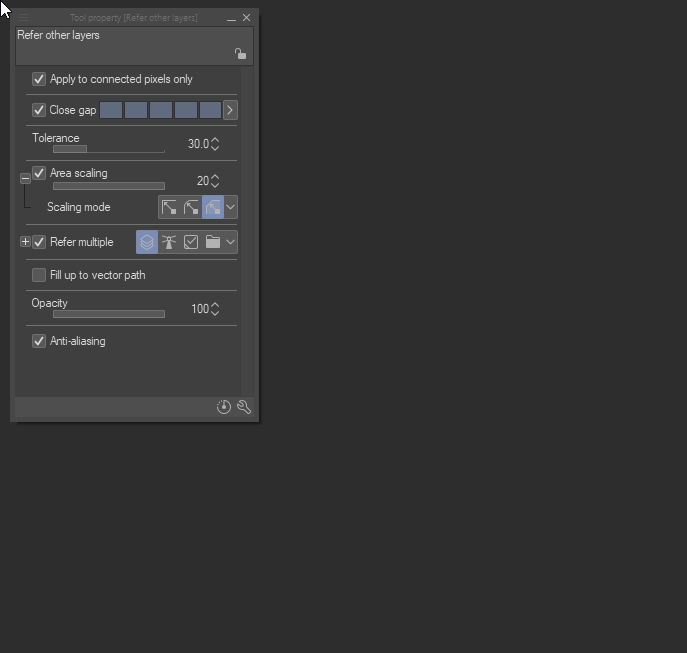Viewport: 687px width, 653px height.
Task: Click the Opacity value 100
Action: click(200, 309)
